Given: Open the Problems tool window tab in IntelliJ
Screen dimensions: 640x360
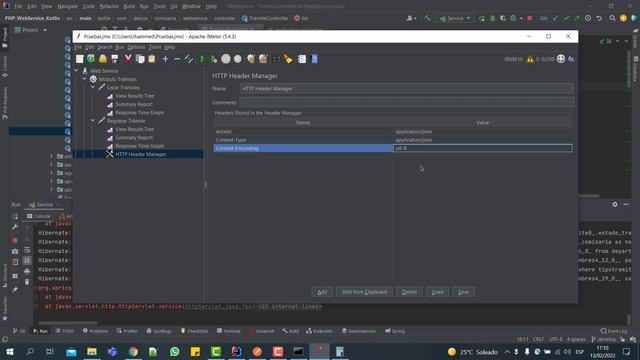Looking at the screenshot, I should (x=95, y=331).
